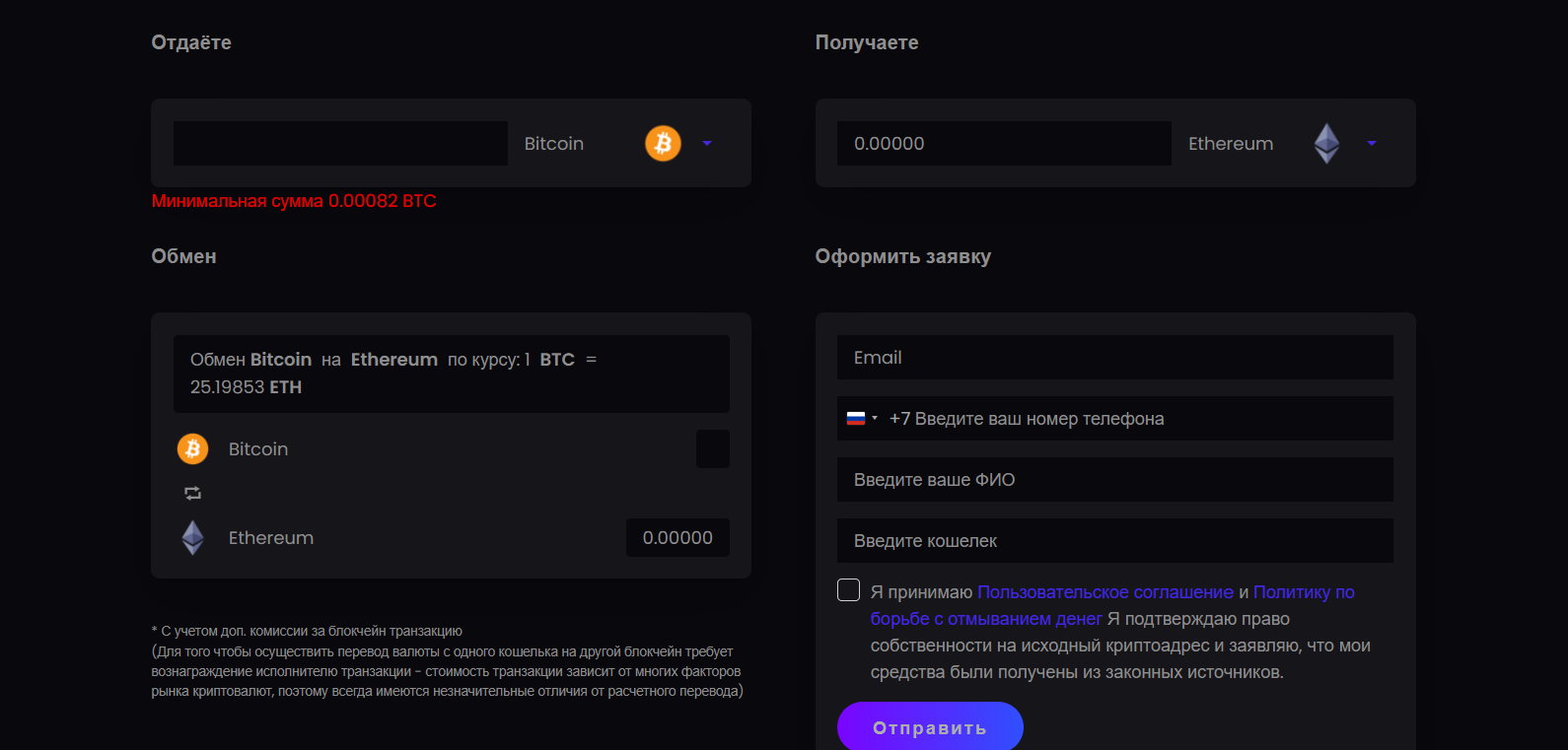Click the Ethereum label in the receive selector
Image resolution: width=1568 pixels, height=750 pixels.
pos(1231,144)
